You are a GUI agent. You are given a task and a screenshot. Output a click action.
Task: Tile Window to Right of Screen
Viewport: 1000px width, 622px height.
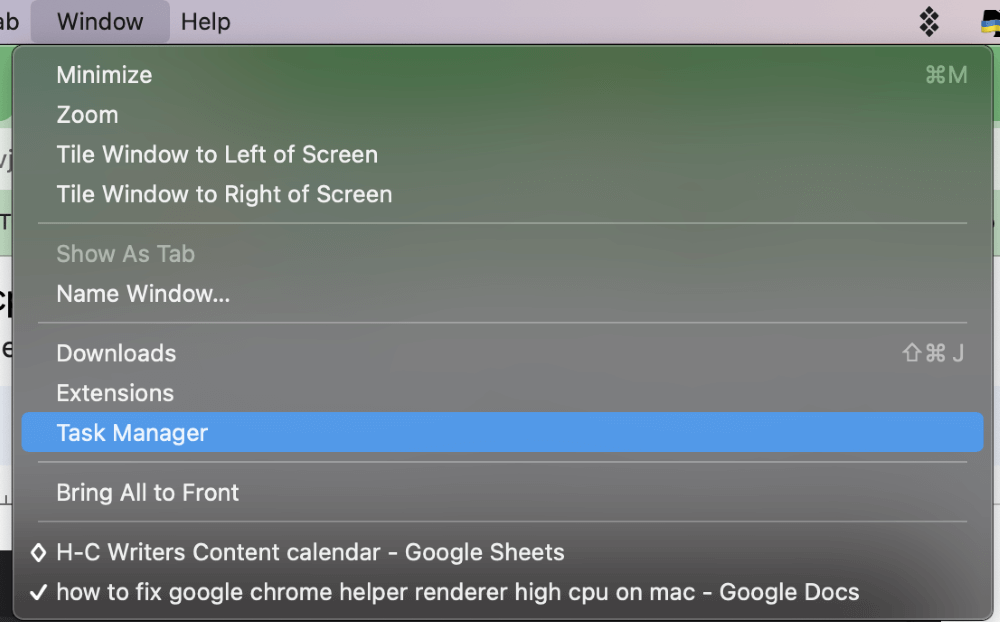tap(224, 194)
